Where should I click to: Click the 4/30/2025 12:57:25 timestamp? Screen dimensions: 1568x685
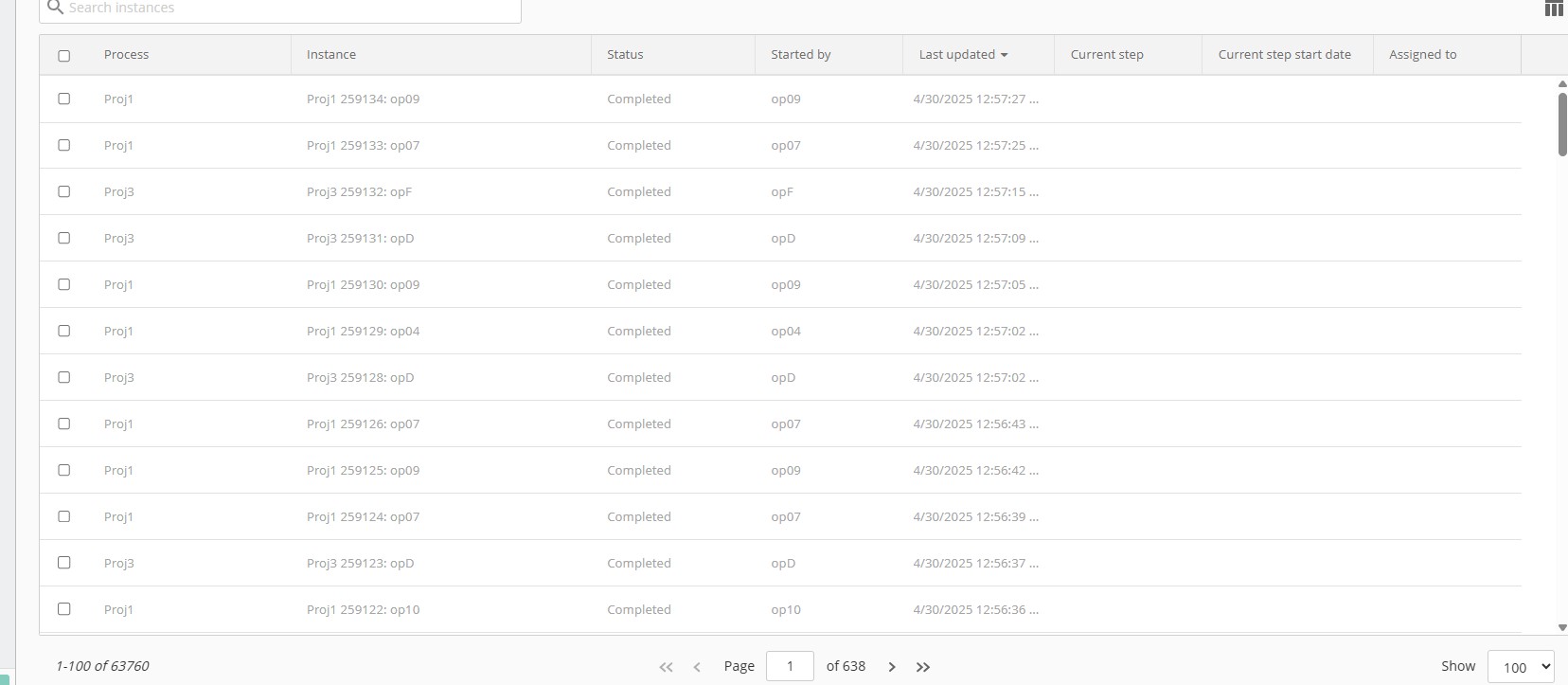975,145
